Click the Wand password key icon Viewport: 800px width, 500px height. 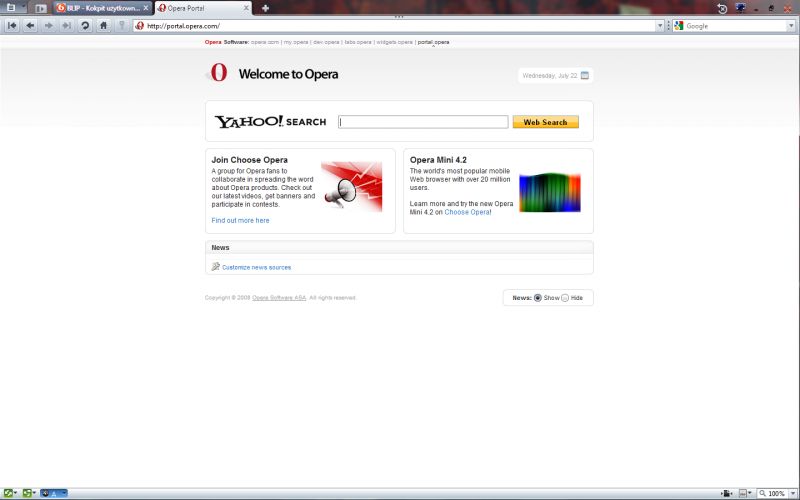(x=121, y=26)
